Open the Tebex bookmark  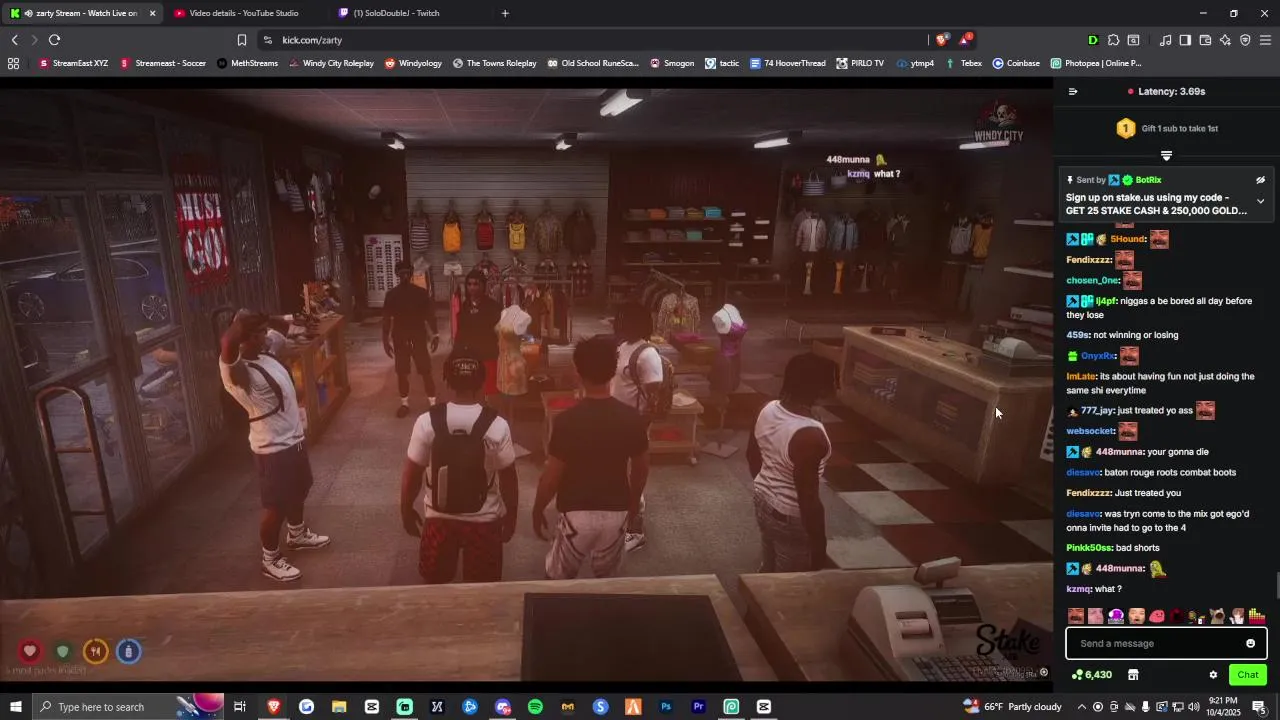[964, 63]
